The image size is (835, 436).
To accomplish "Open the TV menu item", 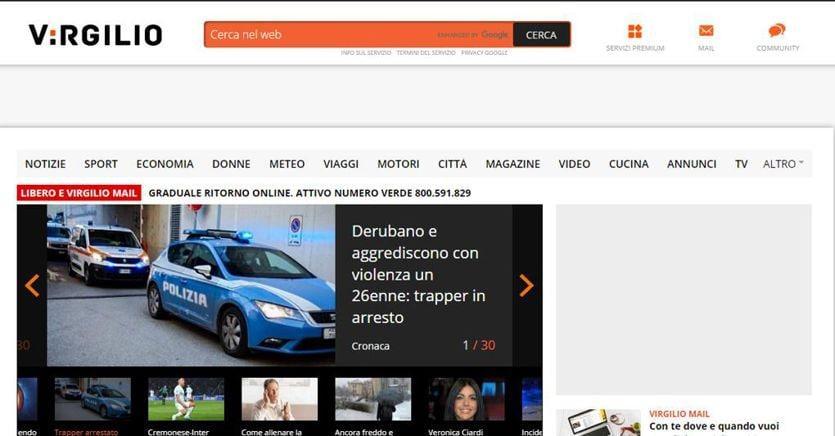I will 741,164.
